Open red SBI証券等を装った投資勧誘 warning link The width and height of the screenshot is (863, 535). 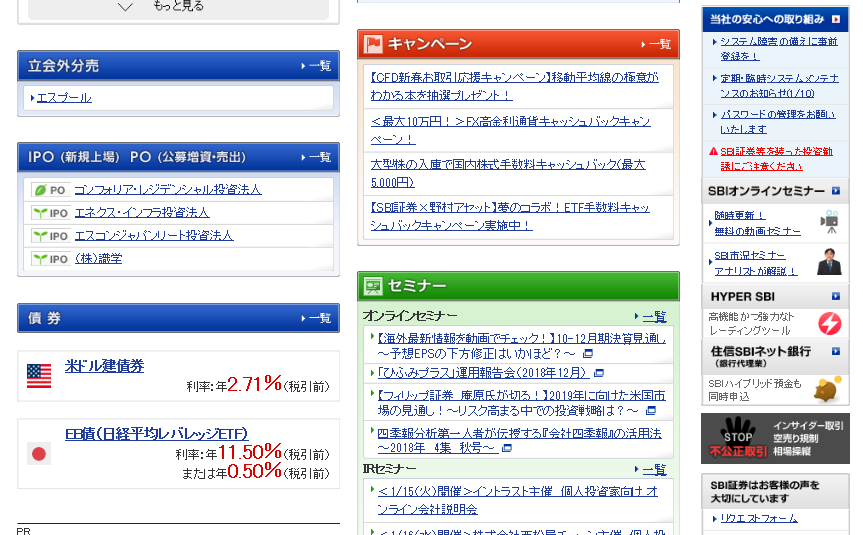click(x=777, y=159)
